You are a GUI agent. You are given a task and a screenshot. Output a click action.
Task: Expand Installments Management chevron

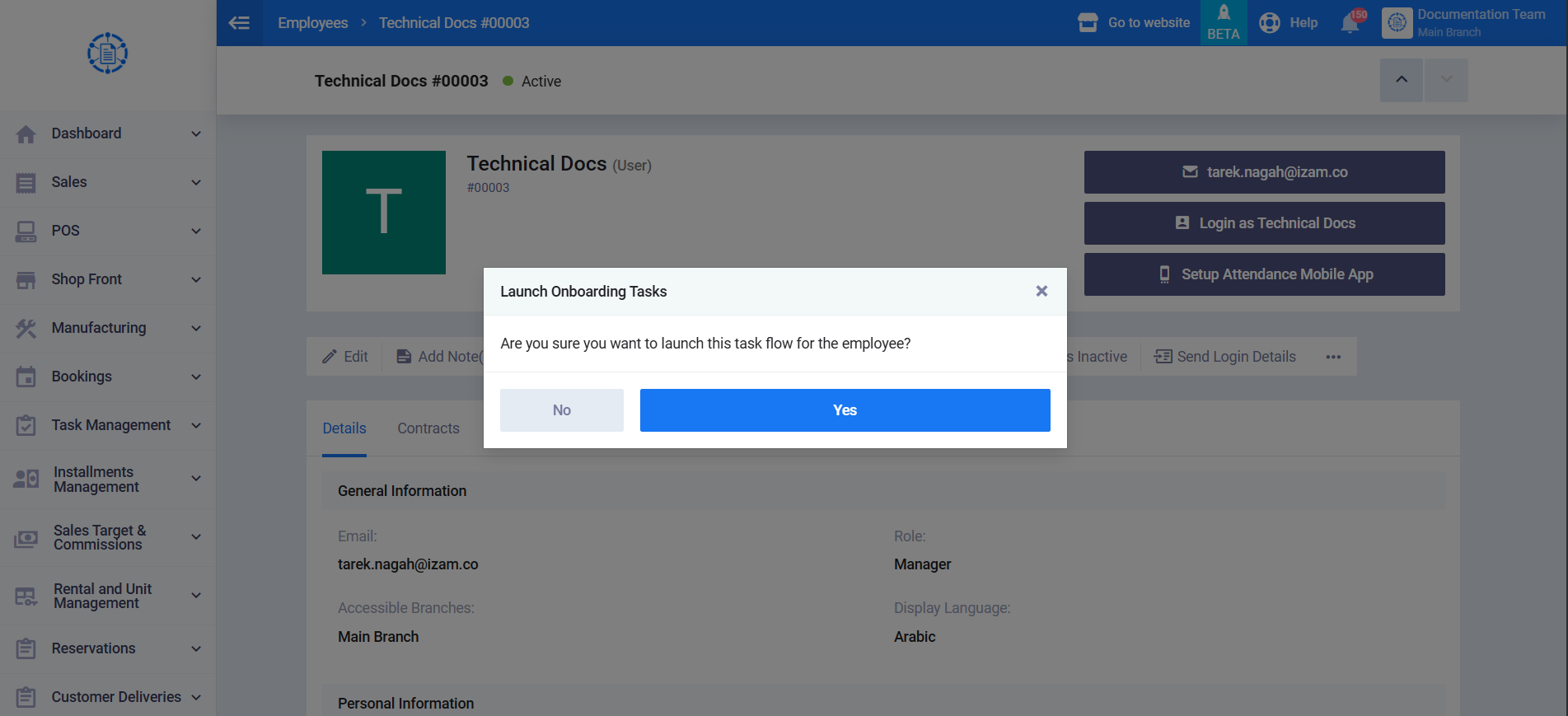pos(196,478)
